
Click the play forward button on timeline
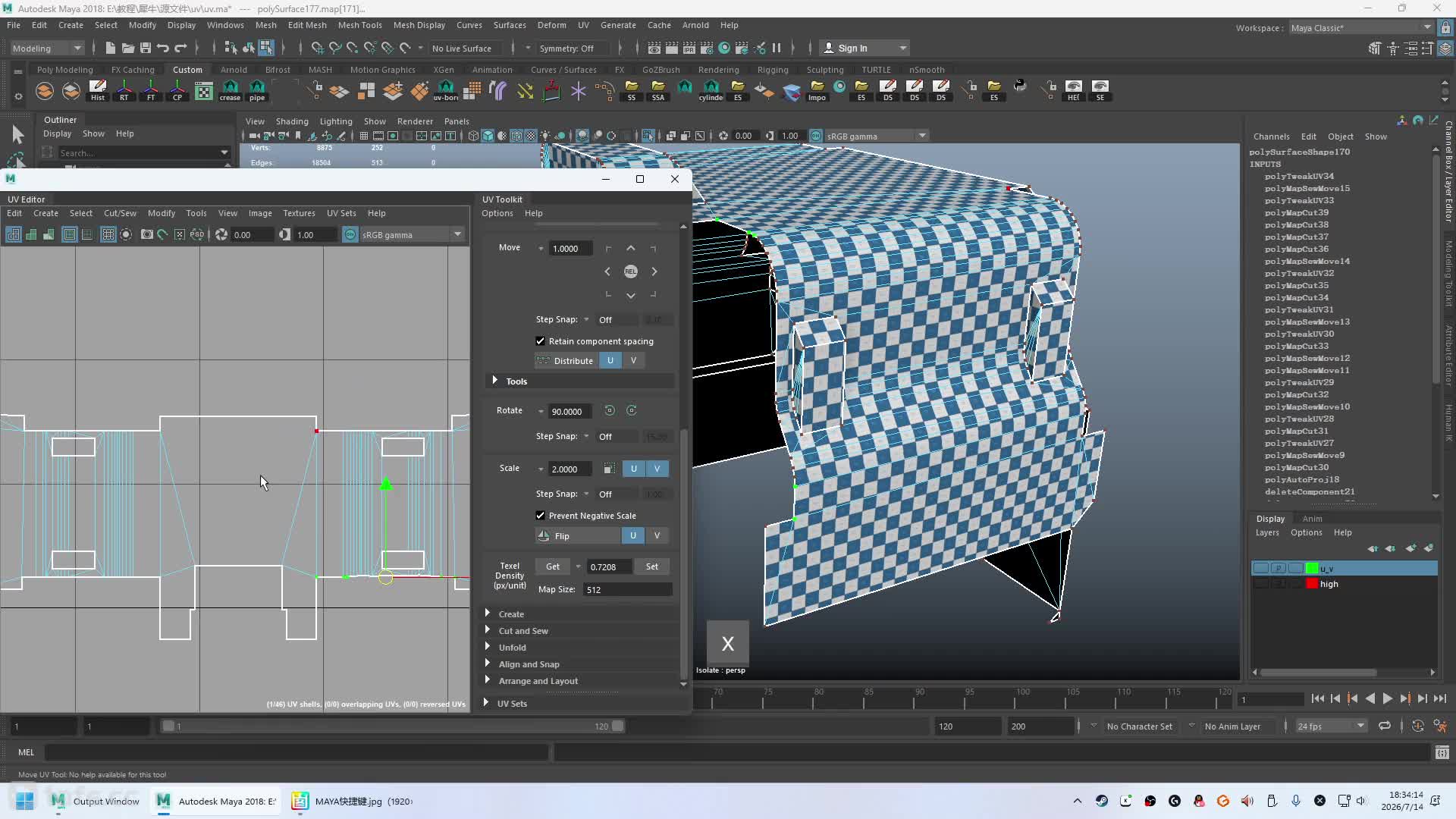pos(1387,699)
